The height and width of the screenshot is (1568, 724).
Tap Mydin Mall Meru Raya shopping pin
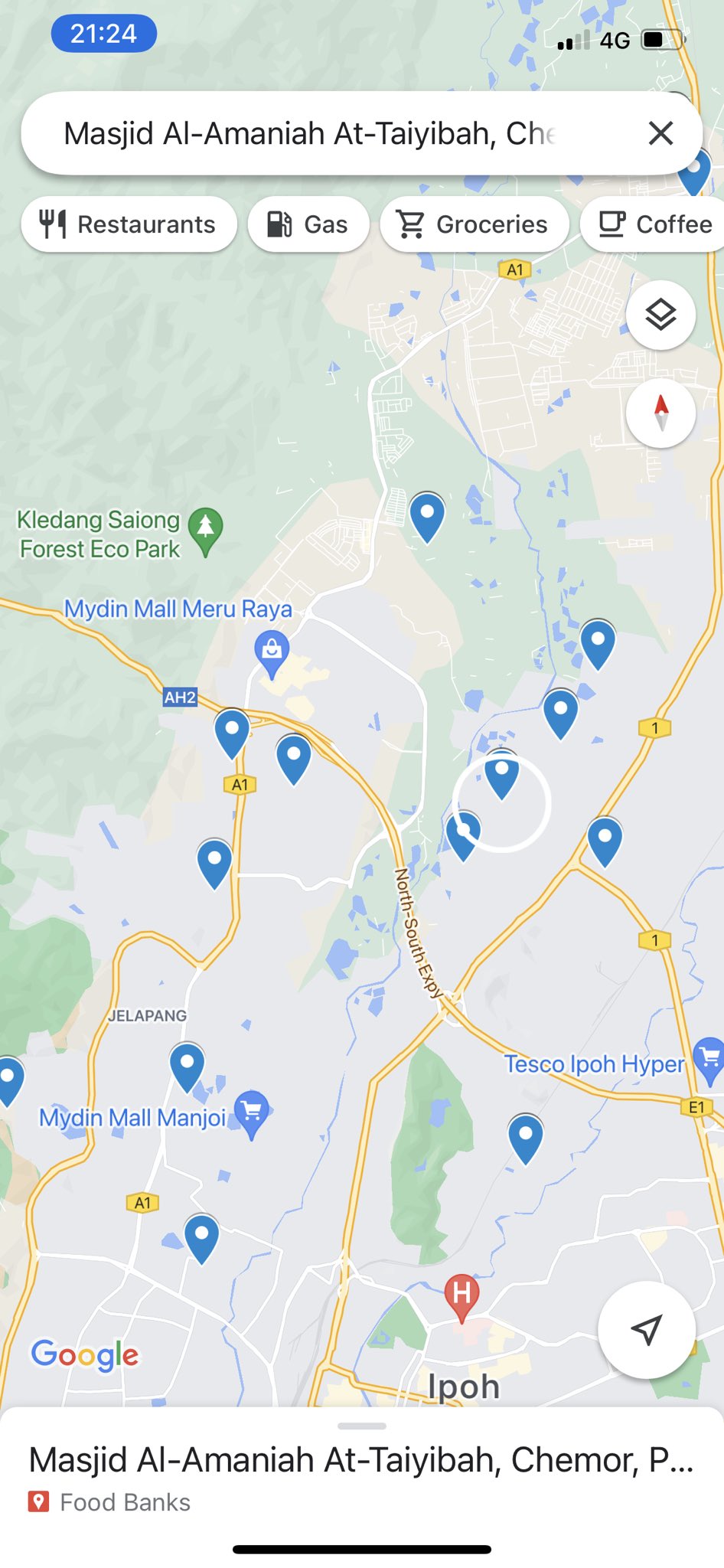(272, 654)
